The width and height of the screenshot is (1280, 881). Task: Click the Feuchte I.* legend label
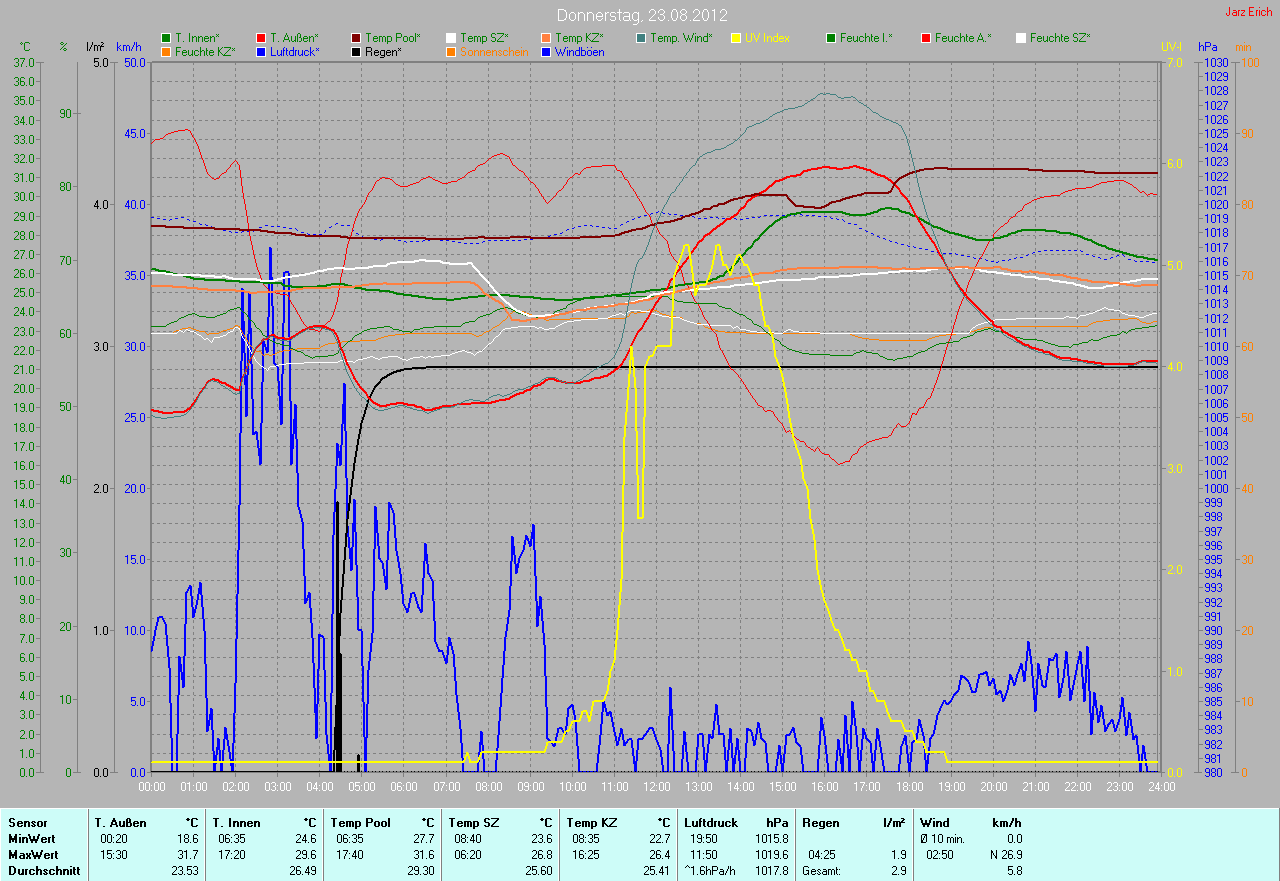pyautogui.click(x=866, y=38)
